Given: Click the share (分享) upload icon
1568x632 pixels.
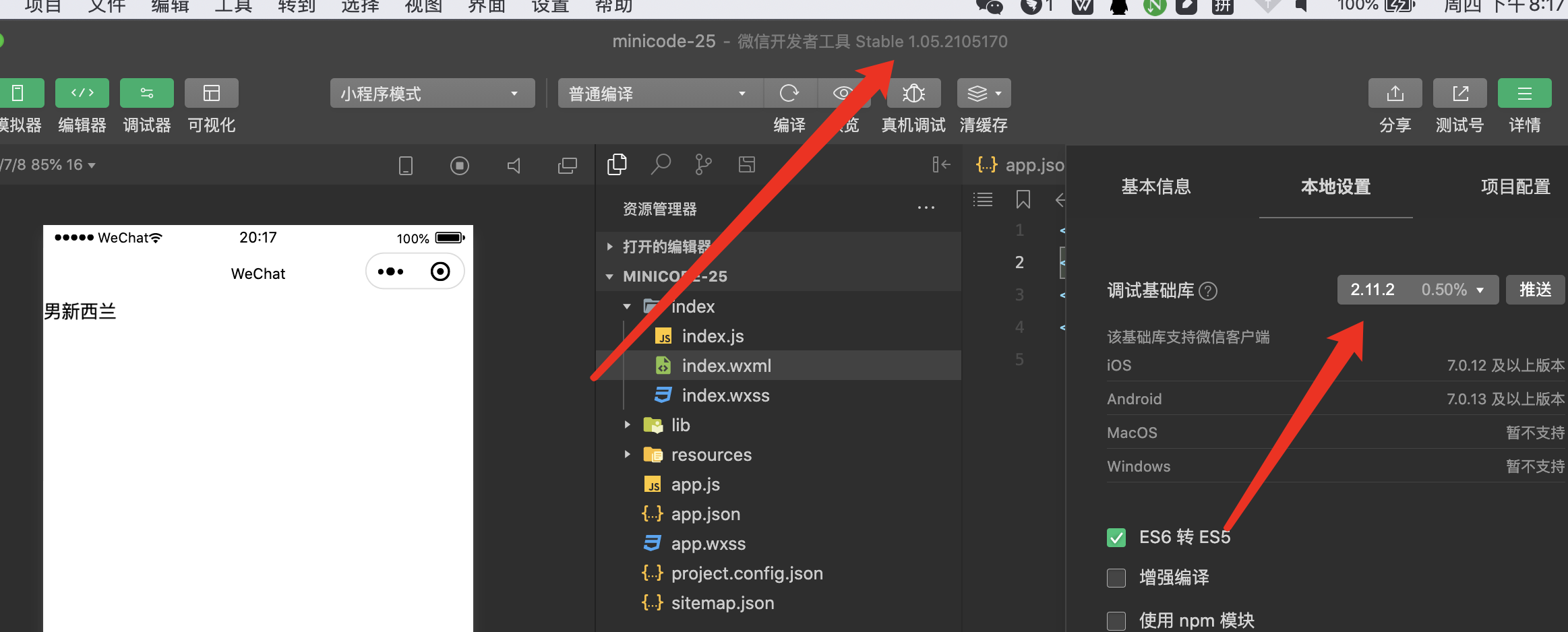Looking at the screenshot, I should click(x=1395, y=93).
